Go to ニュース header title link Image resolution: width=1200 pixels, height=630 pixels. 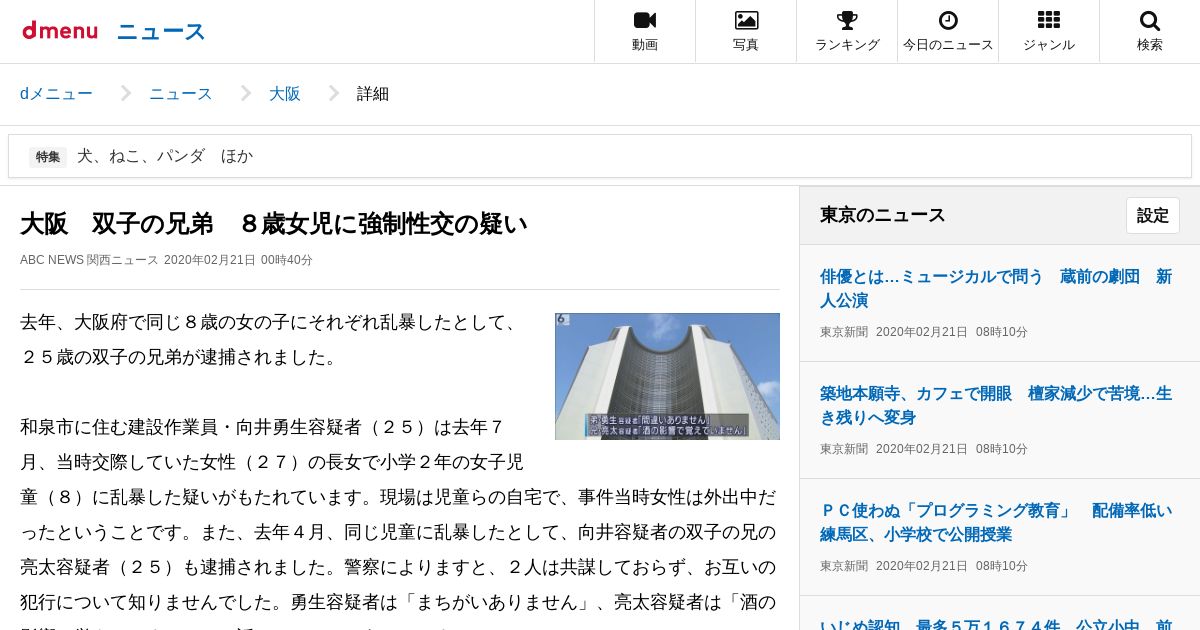pos(161,32)
